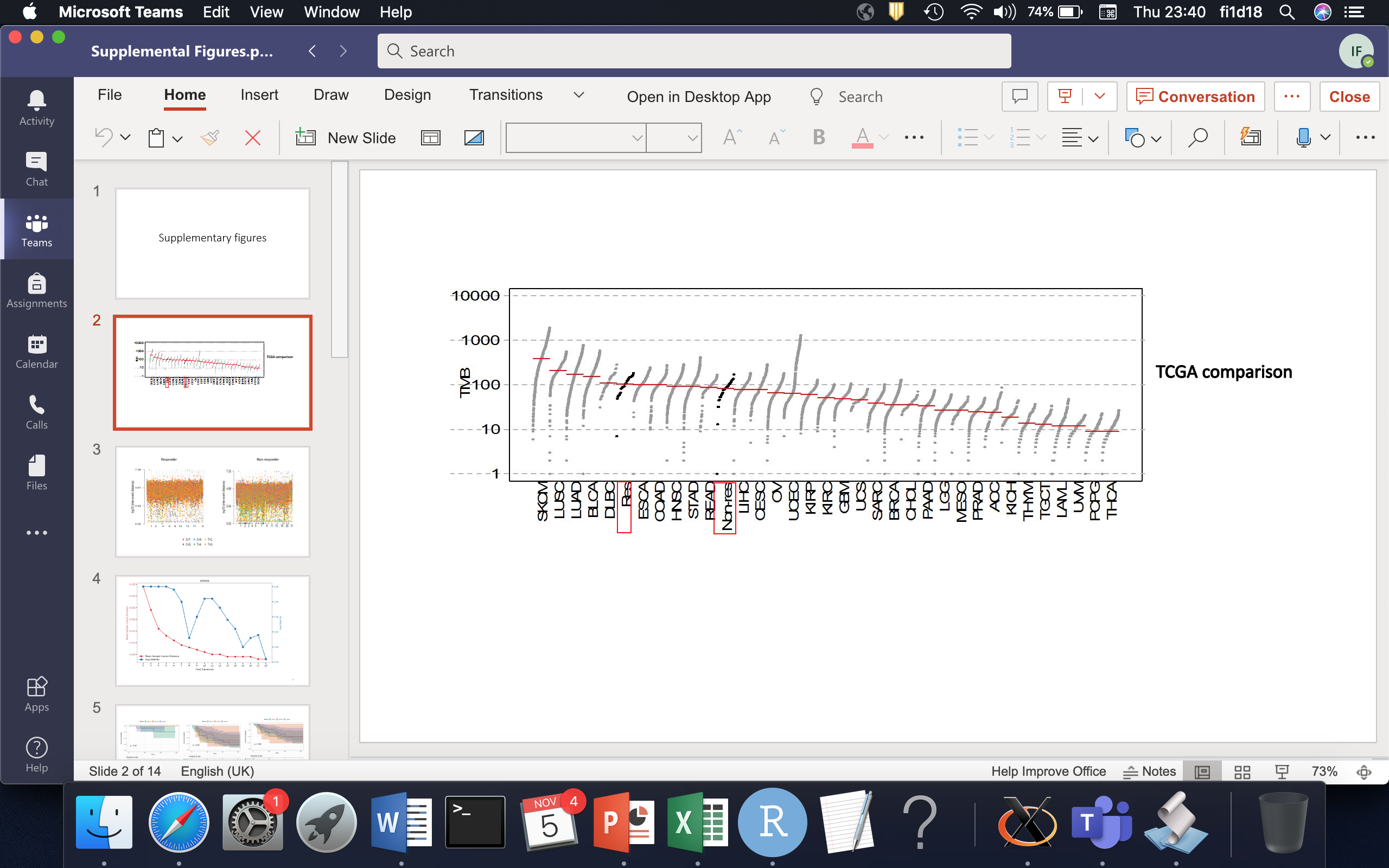
Task: Delete the selected slide with the red X
Action: pyautogui.click(x=252, y=137)
